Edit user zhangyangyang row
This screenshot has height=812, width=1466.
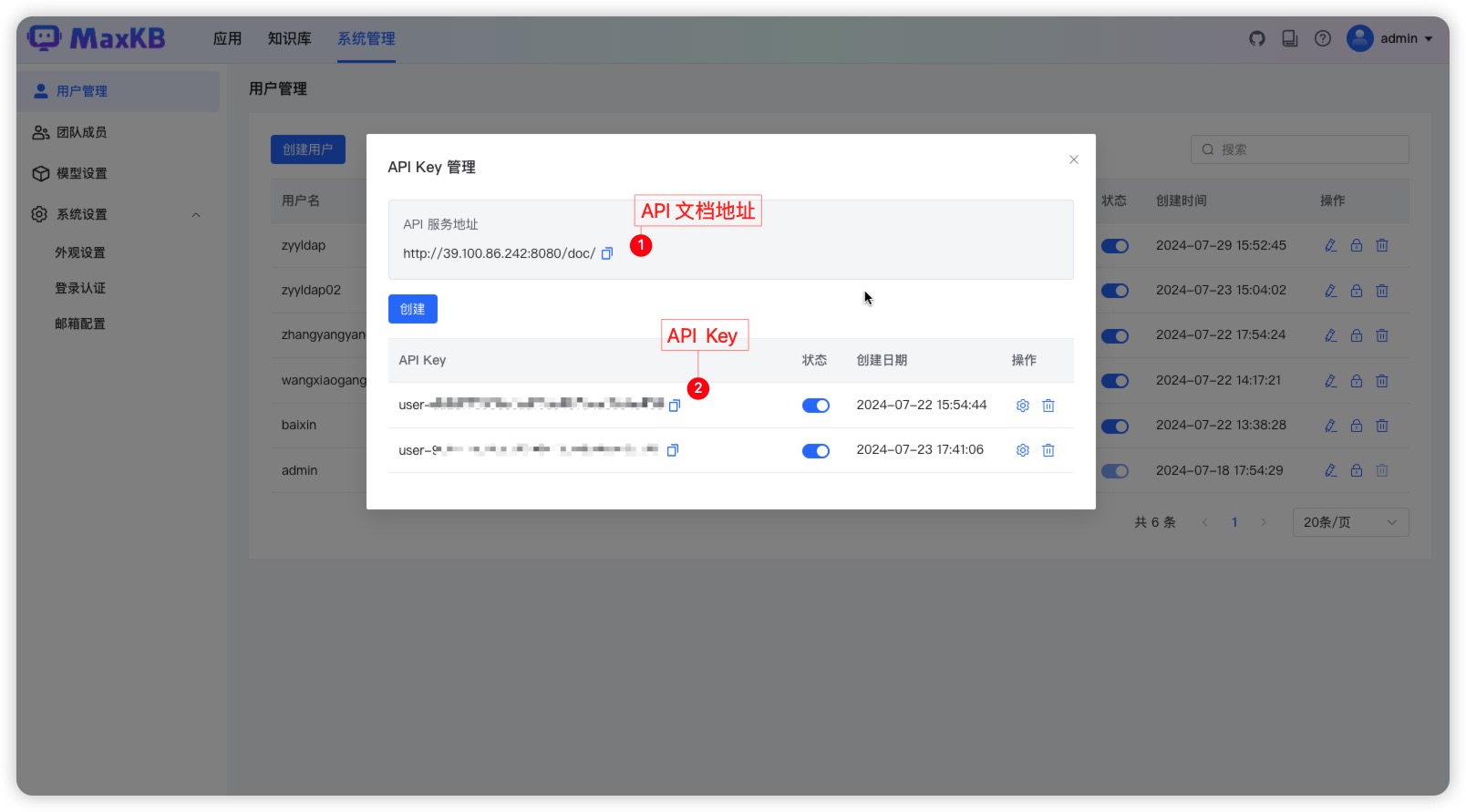point(1331,335)
